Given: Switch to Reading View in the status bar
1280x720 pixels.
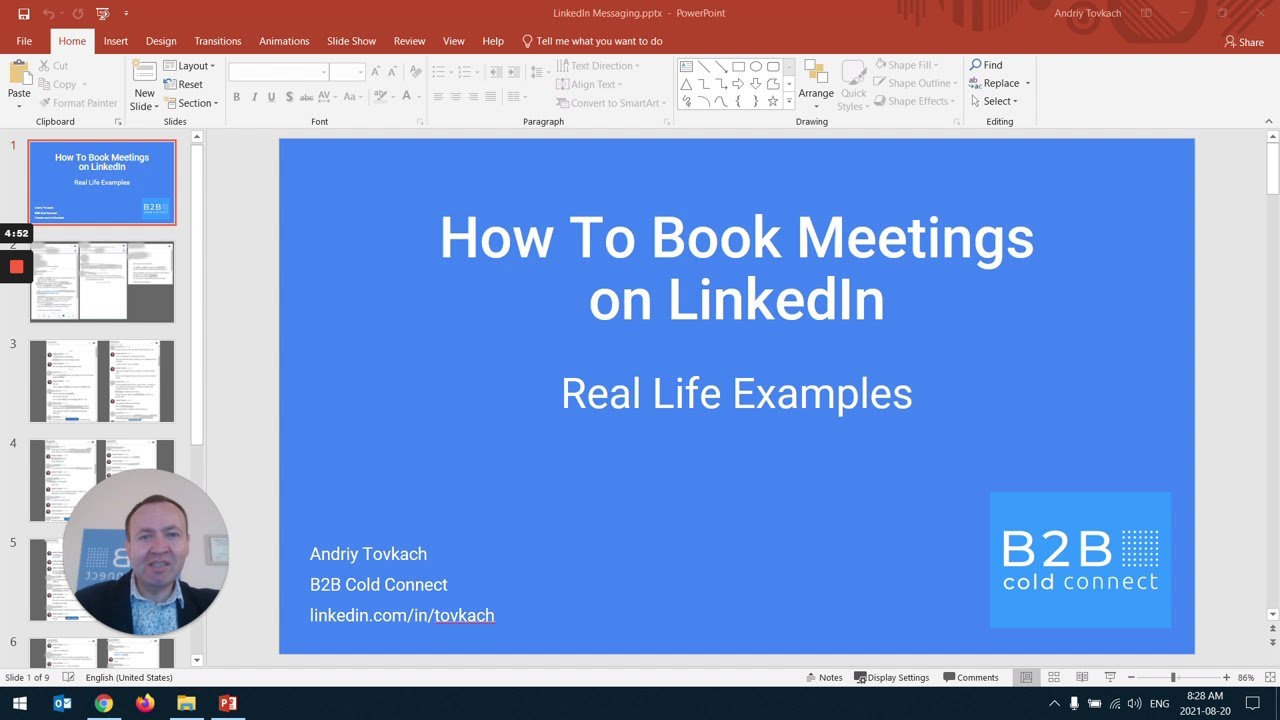Looking at the screenshot, I should tap(1082, 678).
